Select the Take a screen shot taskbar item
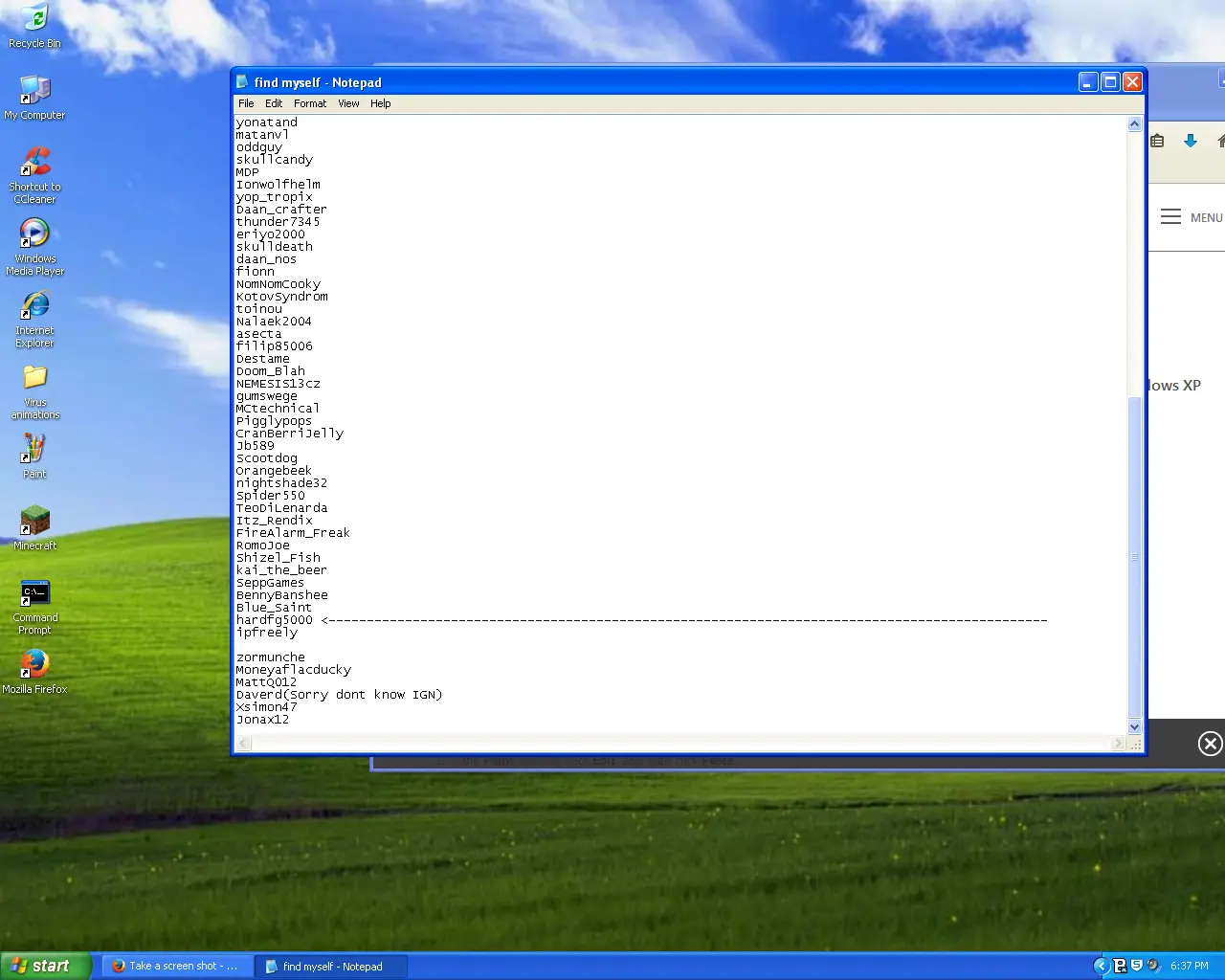This screenshot has height=980, width=1225. click(x=176, y=966)
